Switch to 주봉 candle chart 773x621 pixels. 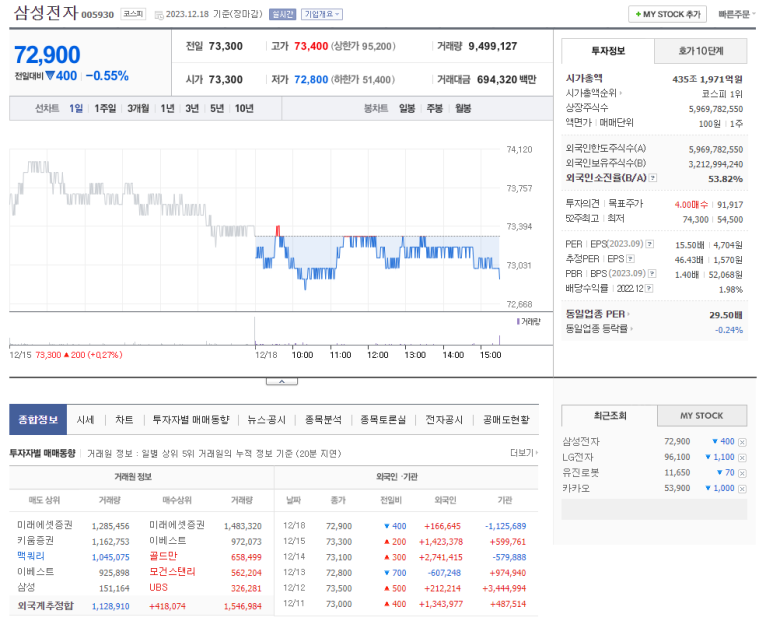pyautogui.click(x=434, y=108)
